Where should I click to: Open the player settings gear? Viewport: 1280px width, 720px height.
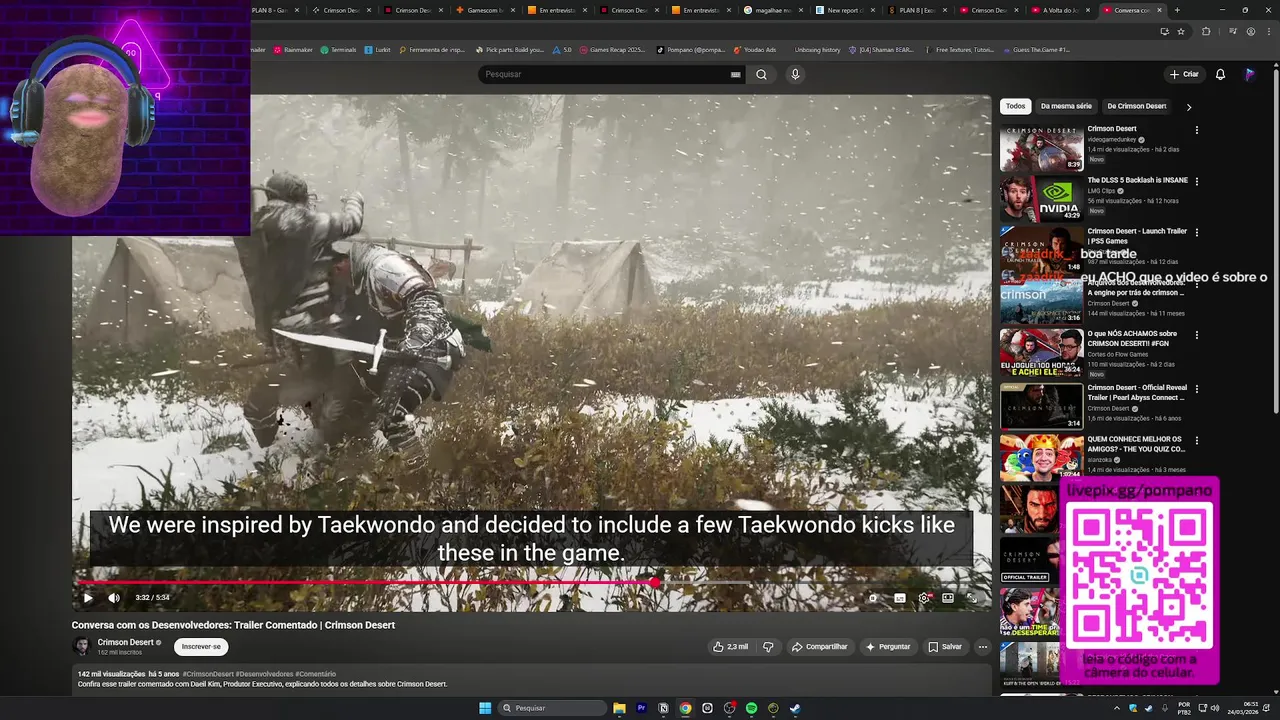pos(923,598)
